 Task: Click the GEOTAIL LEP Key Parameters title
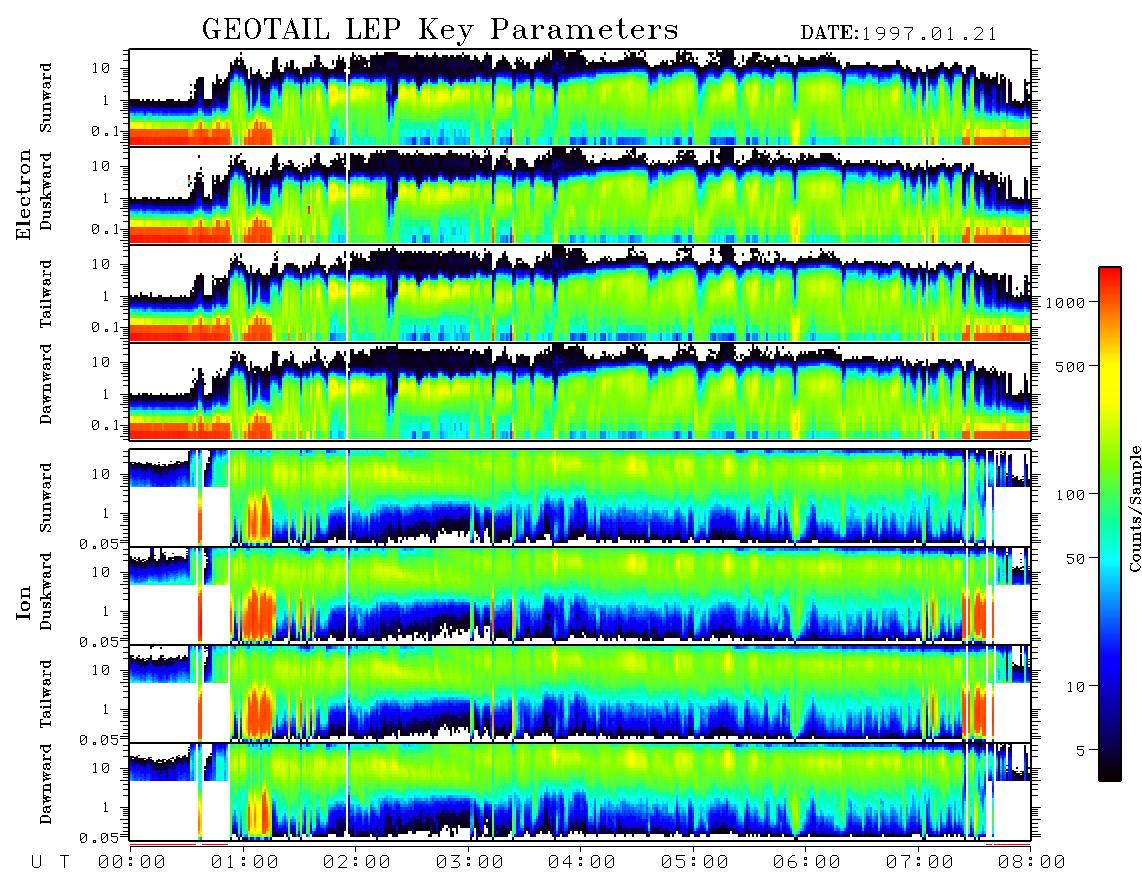[440, 30]
